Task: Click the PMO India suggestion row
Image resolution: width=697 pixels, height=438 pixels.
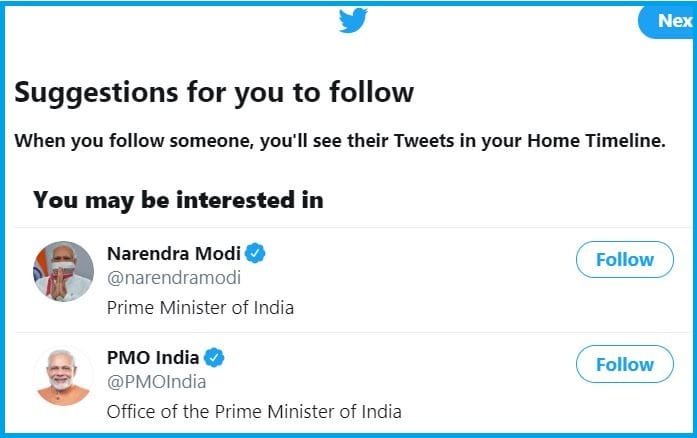Action: tap(353, 382)
